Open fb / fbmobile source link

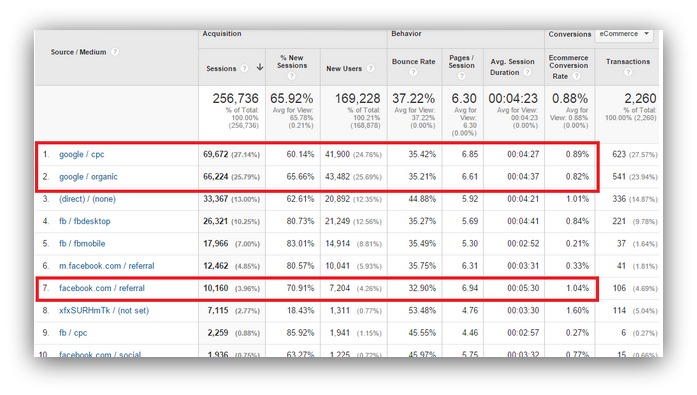pyautogui.click(x=82, y=243)
